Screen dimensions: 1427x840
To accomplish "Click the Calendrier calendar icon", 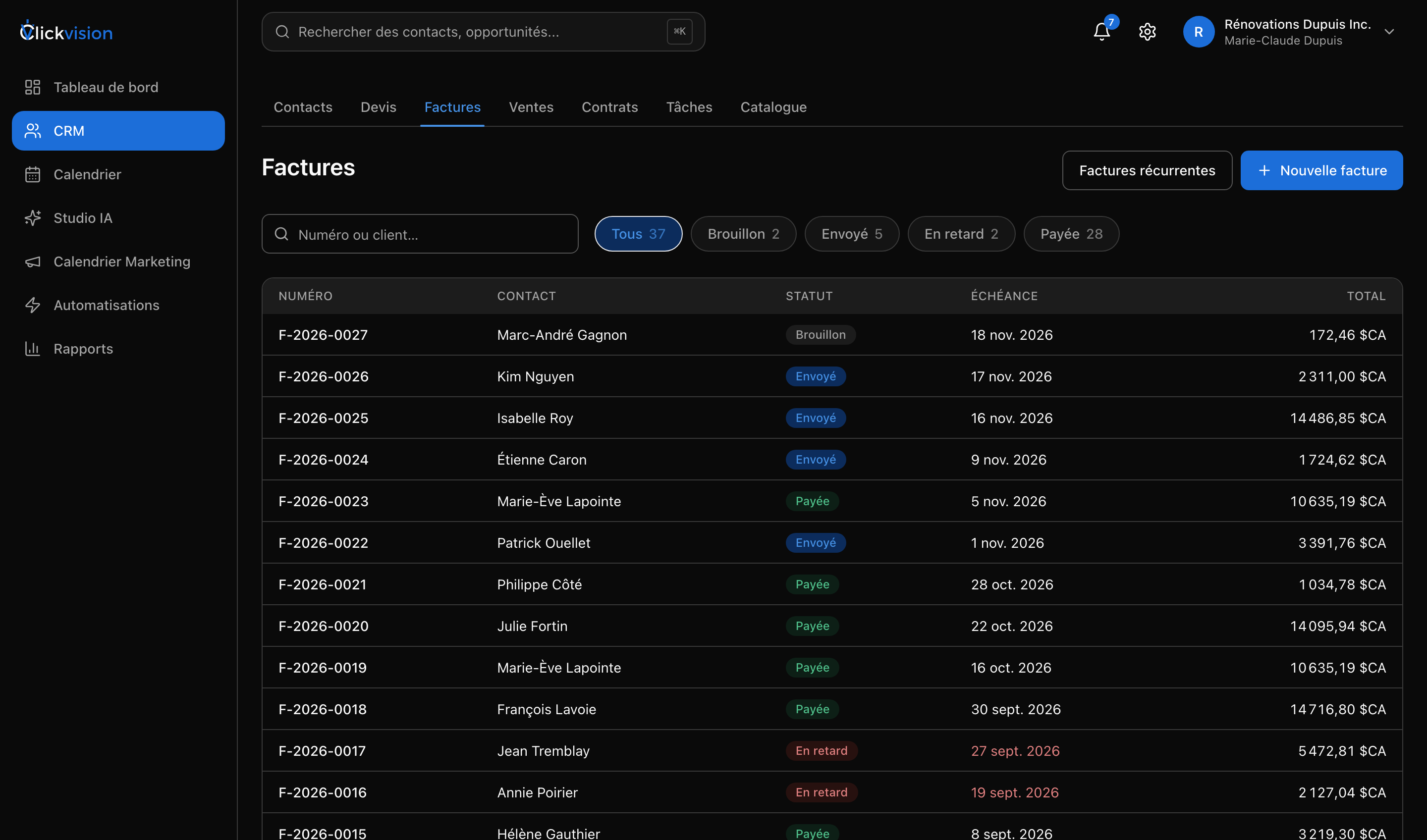I will click(x=33, y=174).
